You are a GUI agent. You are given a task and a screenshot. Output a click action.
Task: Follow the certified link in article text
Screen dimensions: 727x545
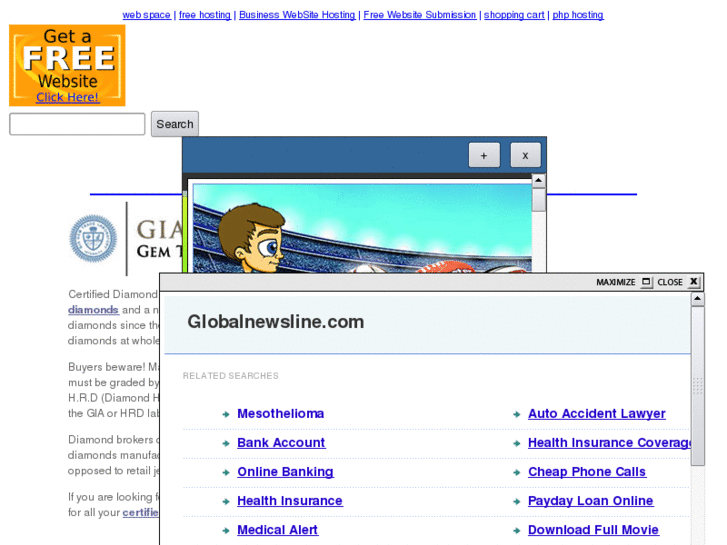(140, 513)
